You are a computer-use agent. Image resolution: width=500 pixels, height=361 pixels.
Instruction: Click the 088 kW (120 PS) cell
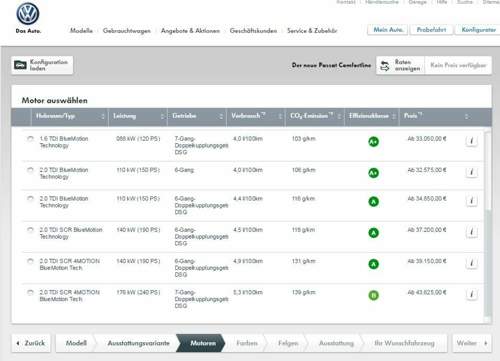pyautogui.click(x=138, y=139)
